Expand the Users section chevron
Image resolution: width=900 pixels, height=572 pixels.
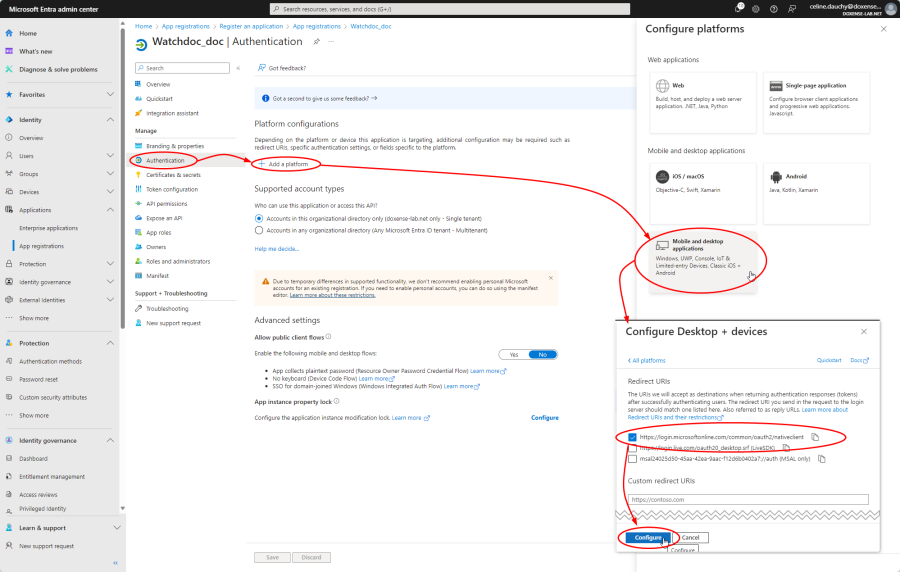(x=110, y=156)
